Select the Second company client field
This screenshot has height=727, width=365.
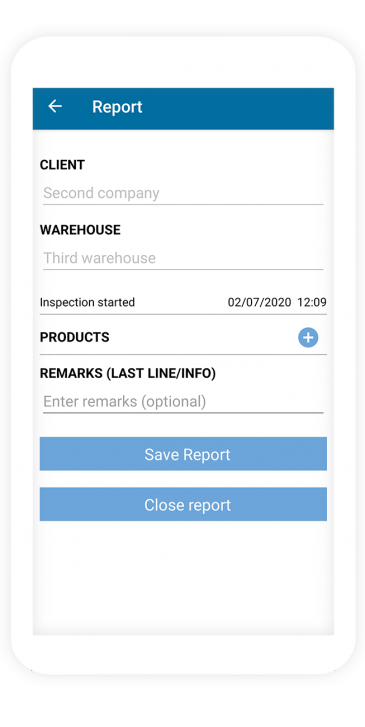[183, 193]
